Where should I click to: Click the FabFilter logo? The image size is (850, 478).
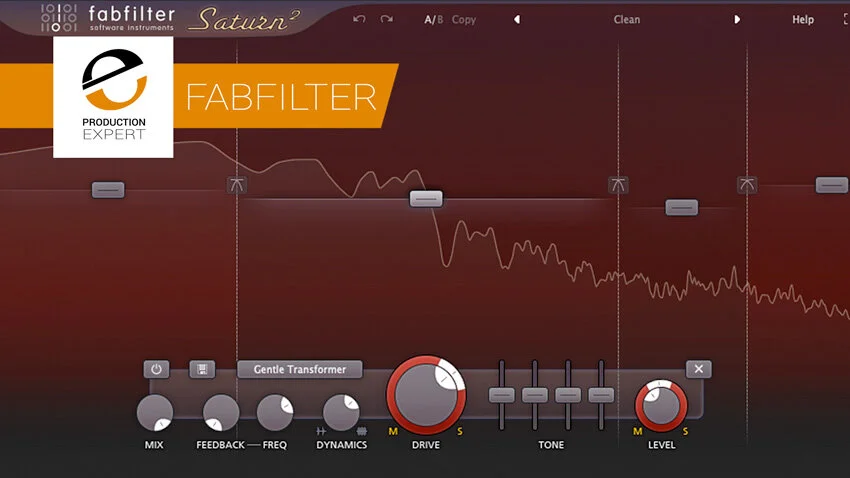click(108, 18)
